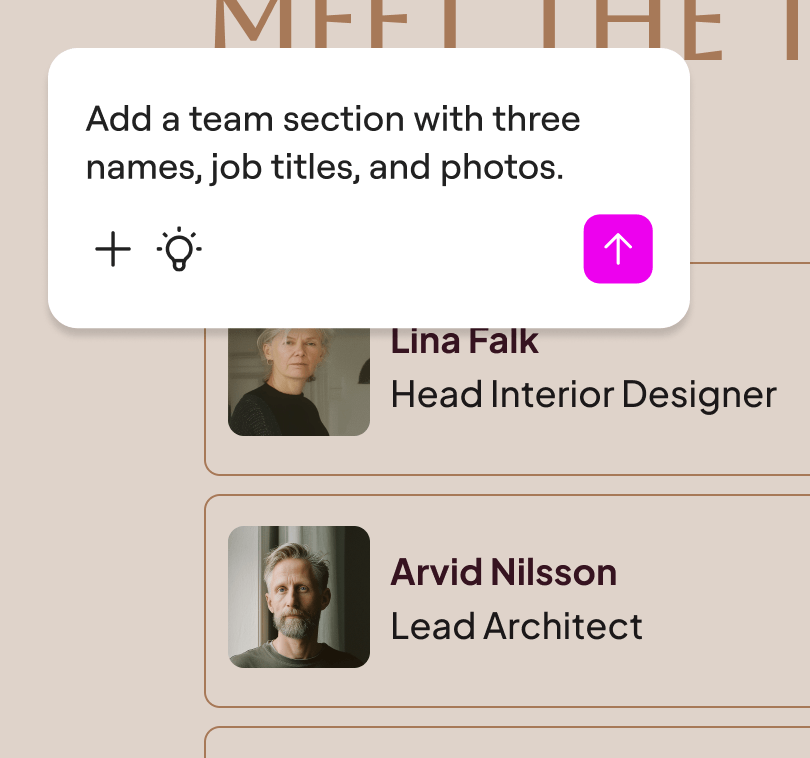
Task: Click the word "Add" in the prompt
Action: 109,120
